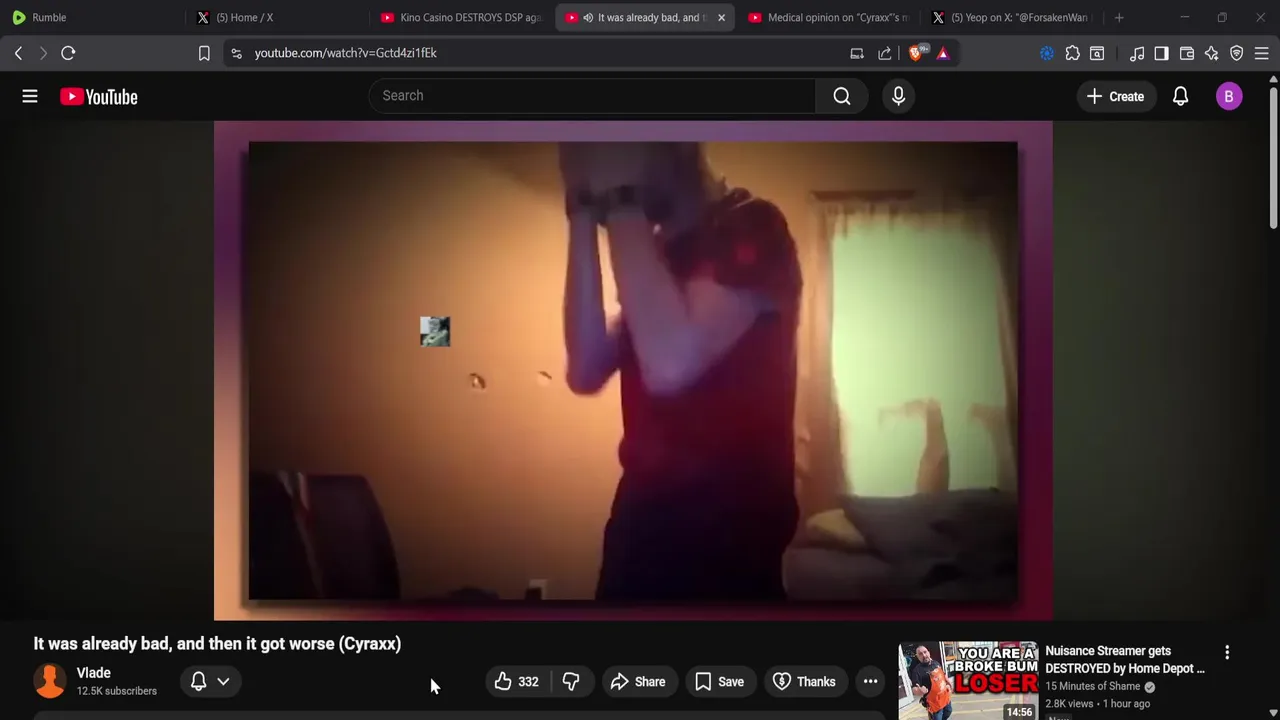The width and height of the screenshot is (1280, 720).
Task: Open the Brave Wallet icon
Action: pos(1187,53)
